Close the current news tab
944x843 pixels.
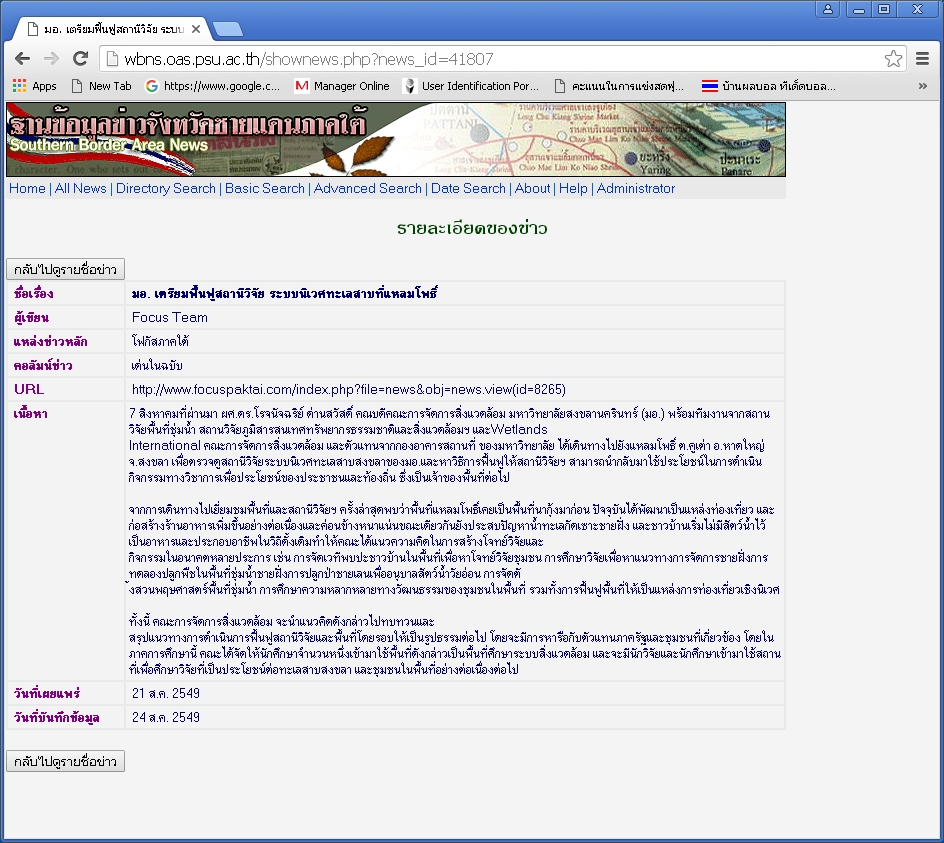click(x=196, y=29)
